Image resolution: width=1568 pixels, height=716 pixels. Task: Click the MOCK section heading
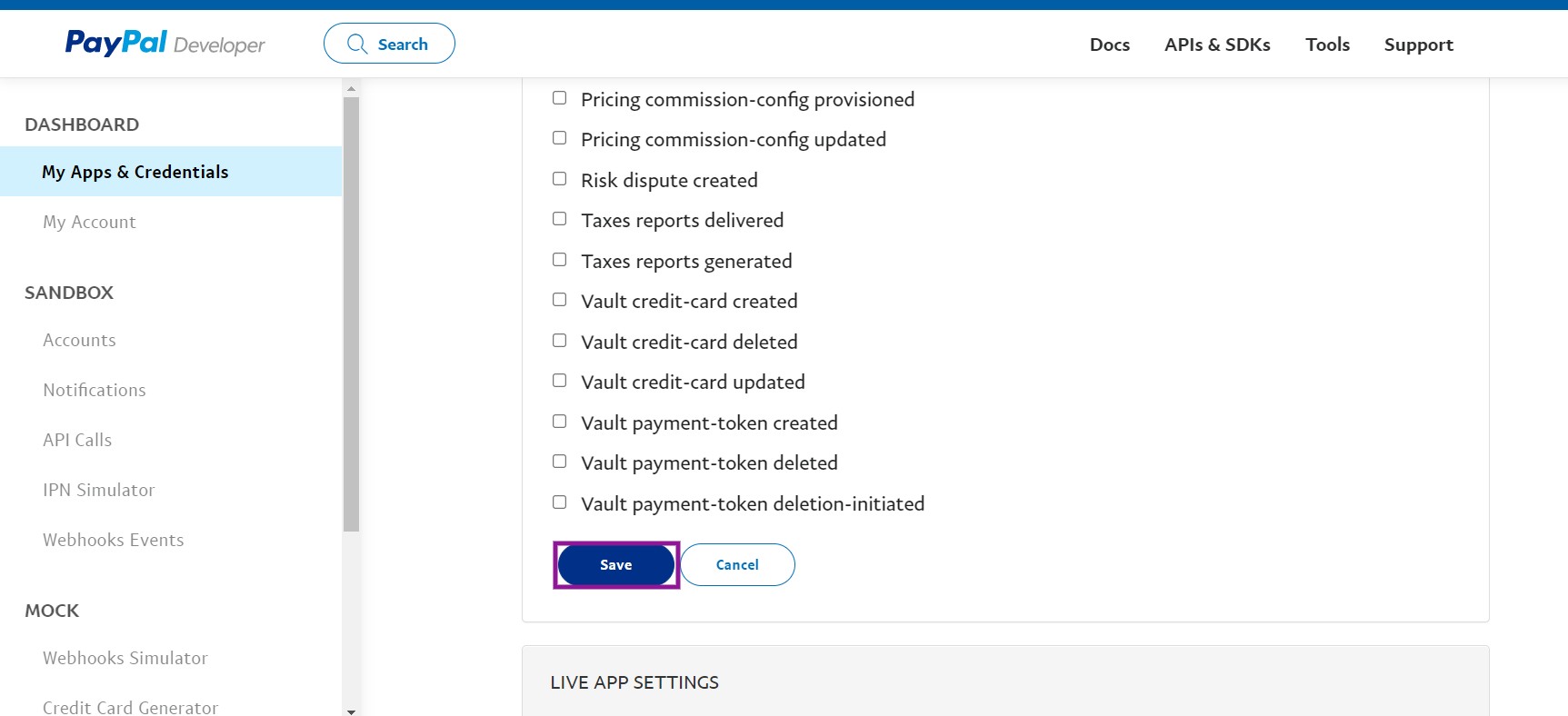coord(52,611)
